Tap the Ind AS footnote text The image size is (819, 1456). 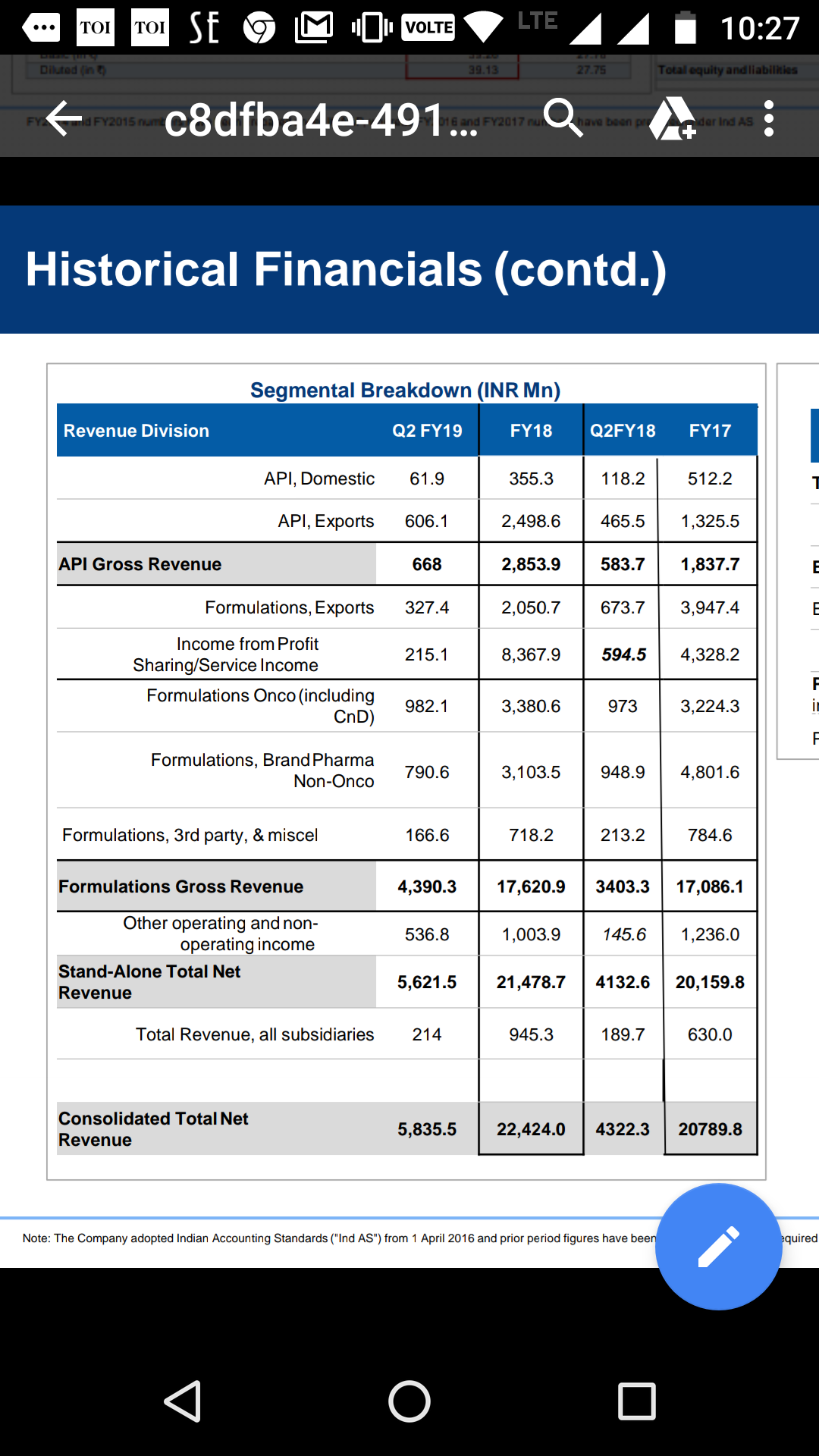[x=338, y=1238]
